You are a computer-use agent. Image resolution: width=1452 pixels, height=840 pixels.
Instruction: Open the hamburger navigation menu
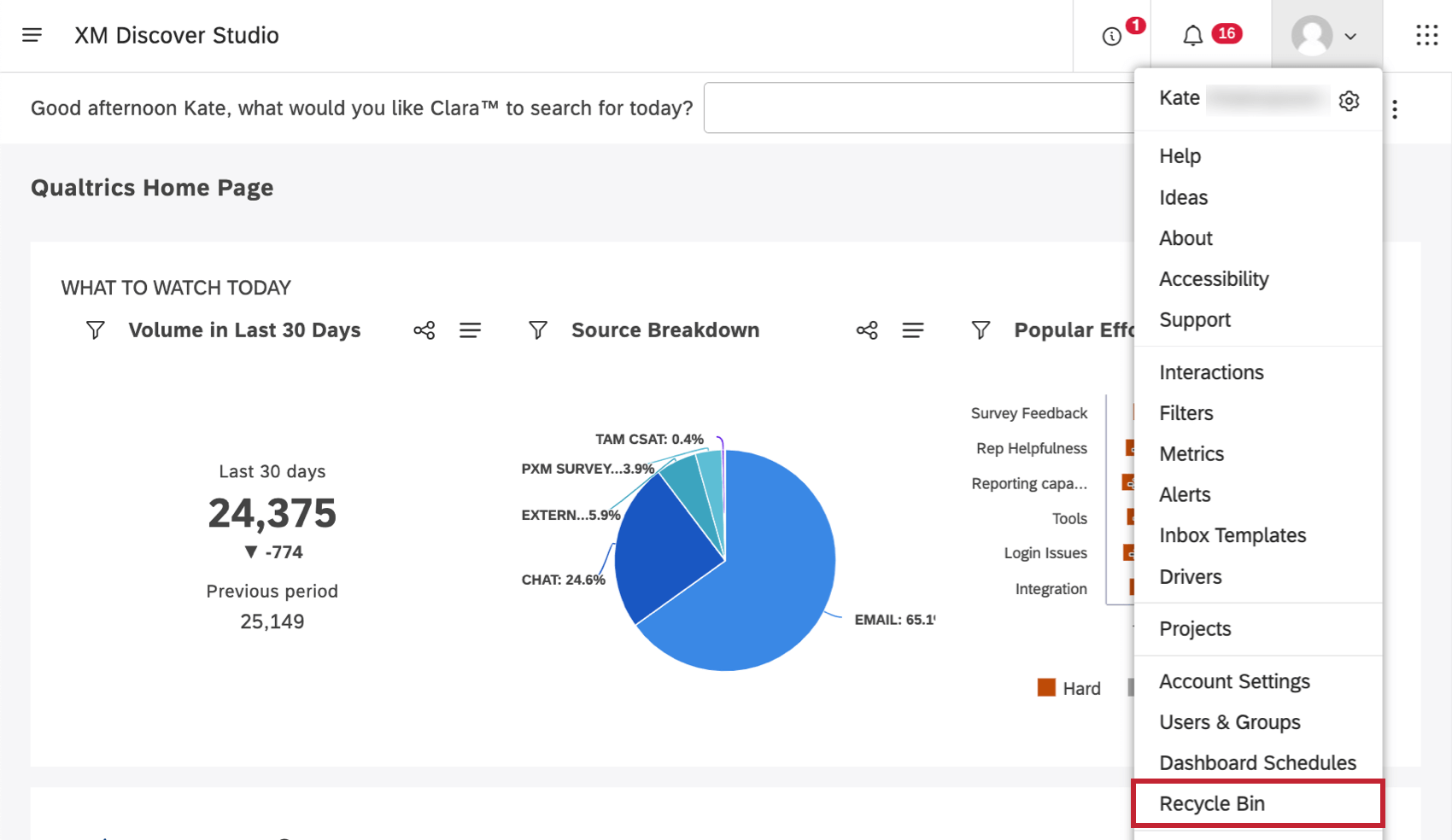click(32, 35)
